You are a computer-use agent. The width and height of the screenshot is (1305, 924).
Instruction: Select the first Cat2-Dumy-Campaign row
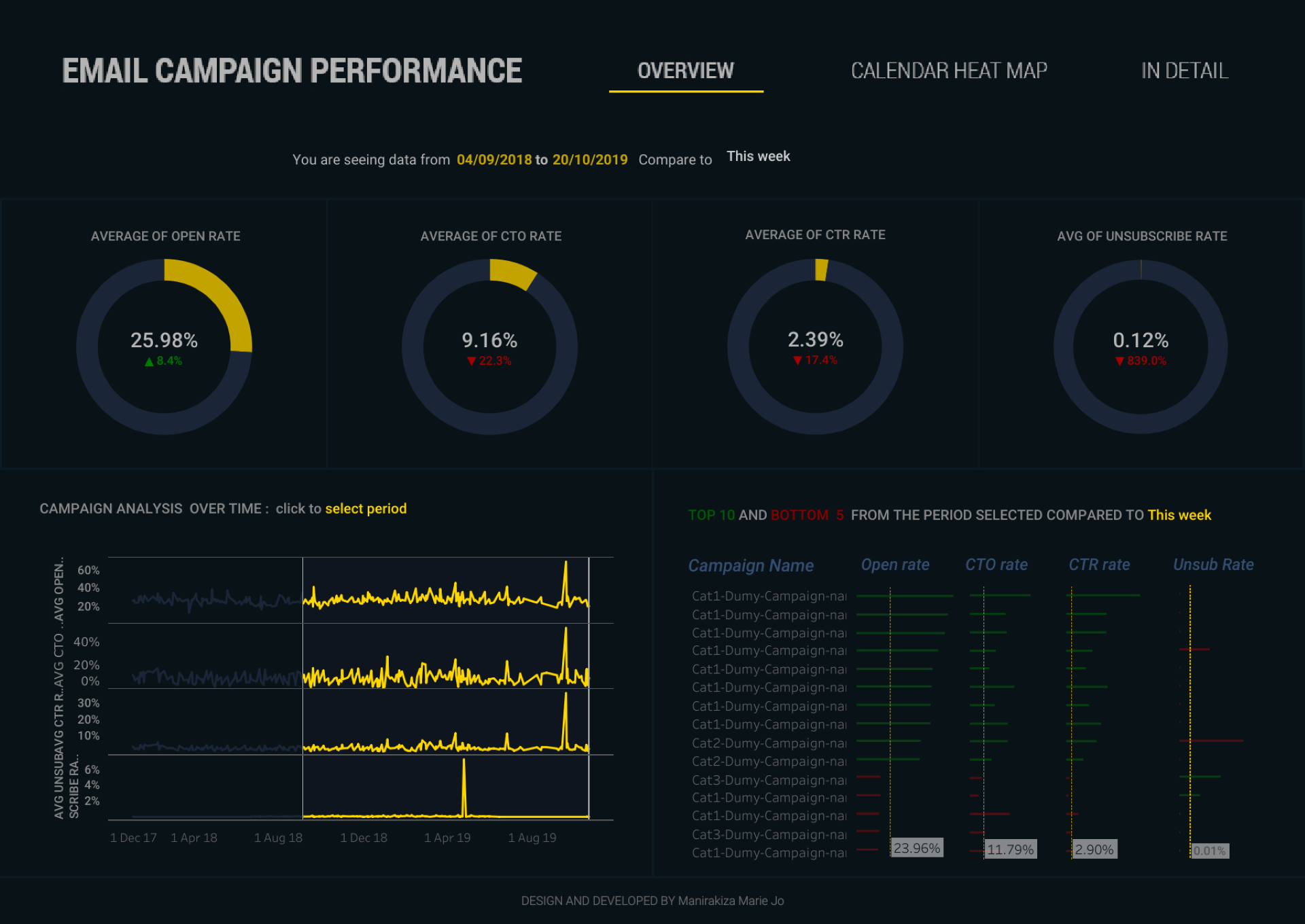[x=768, y=743]
